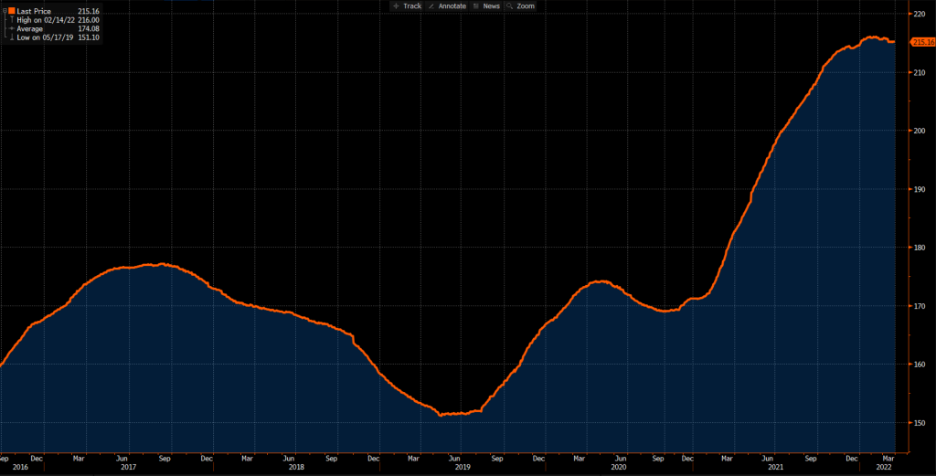Select the Zoom magnifier tool
Screen dimensions: 936x476
(520, 6)
